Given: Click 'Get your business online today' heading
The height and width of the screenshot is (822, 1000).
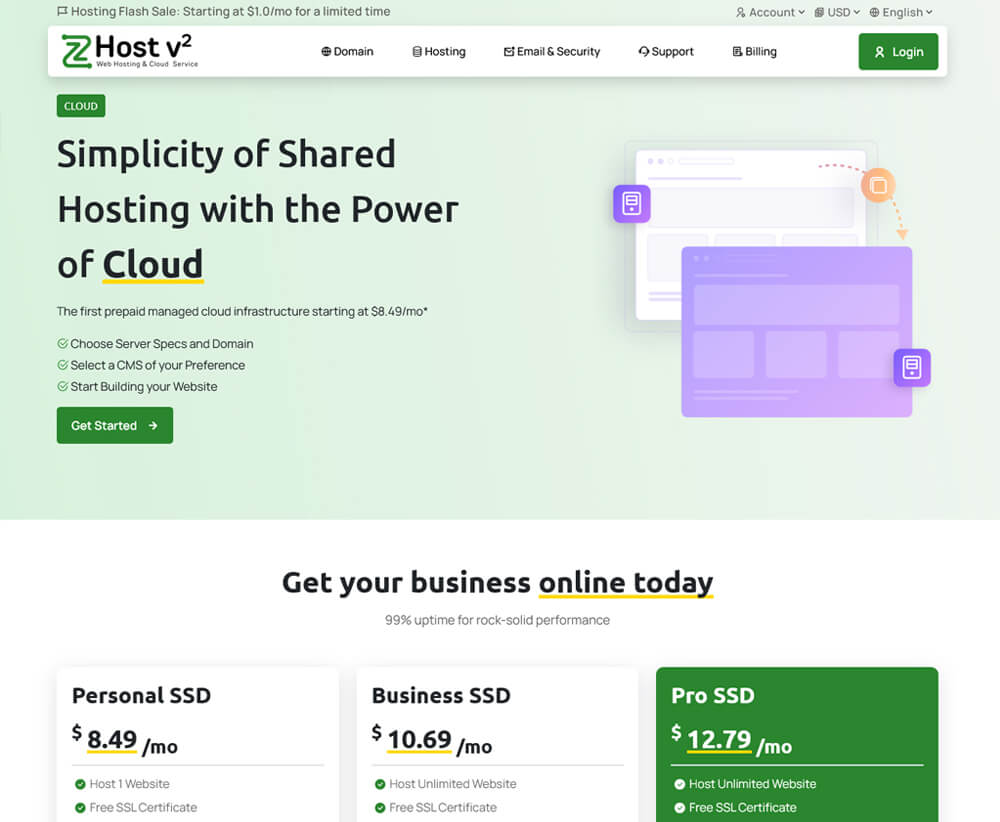Looking at the screenshot, I should pyautogui.click(x=497, y=583).
